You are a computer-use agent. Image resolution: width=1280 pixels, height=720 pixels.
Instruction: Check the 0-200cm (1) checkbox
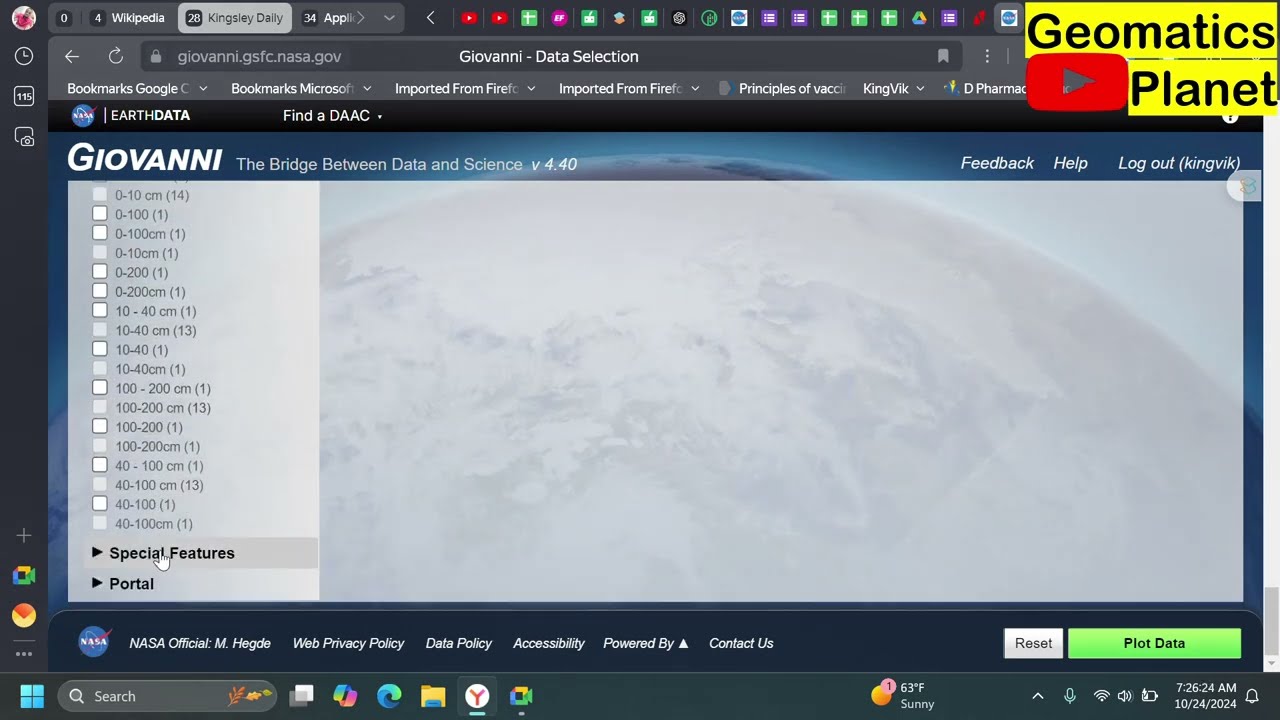click(100, 291)
